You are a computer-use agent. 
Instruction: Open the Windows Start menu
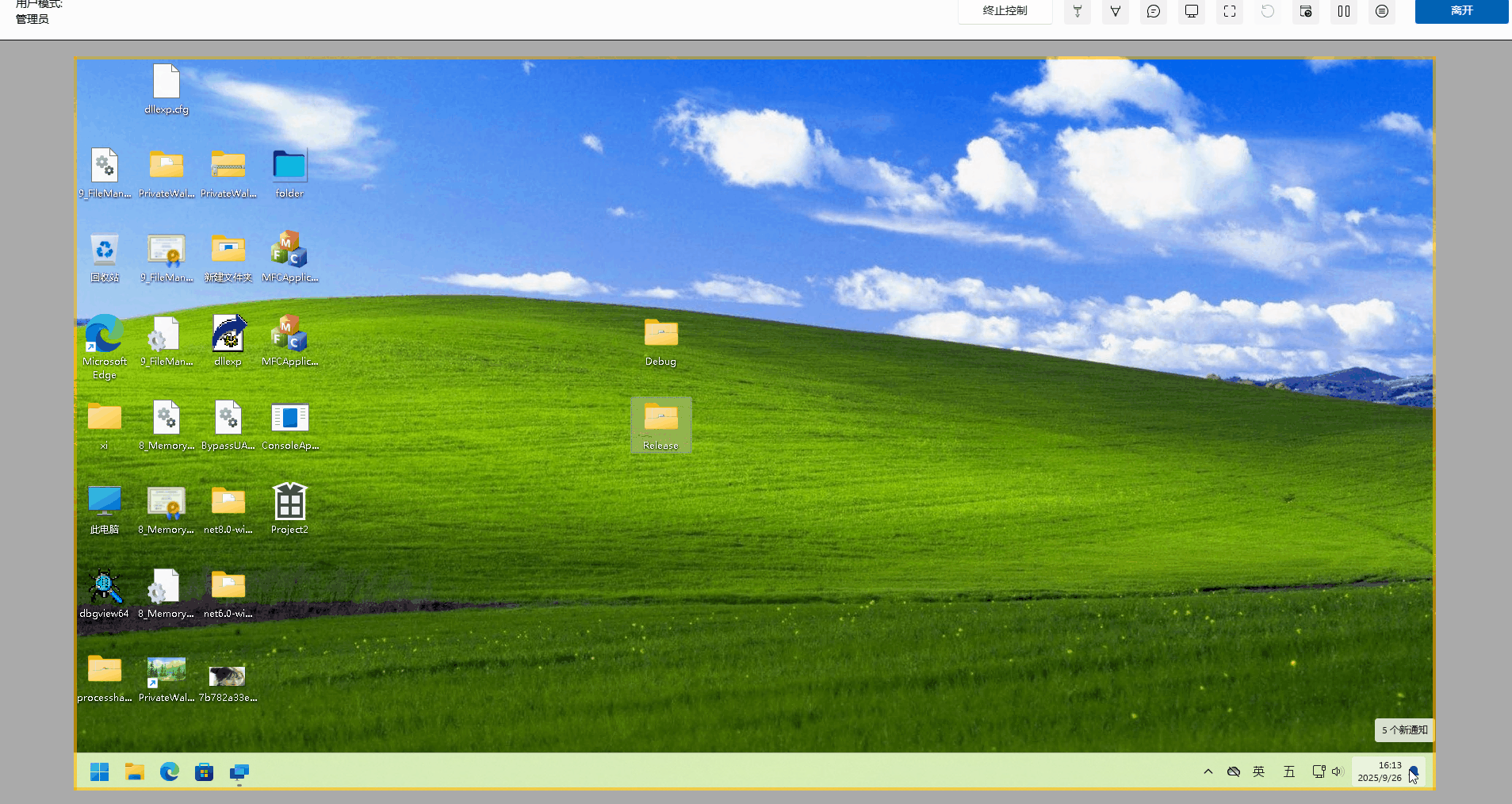(x=100, y=771)
